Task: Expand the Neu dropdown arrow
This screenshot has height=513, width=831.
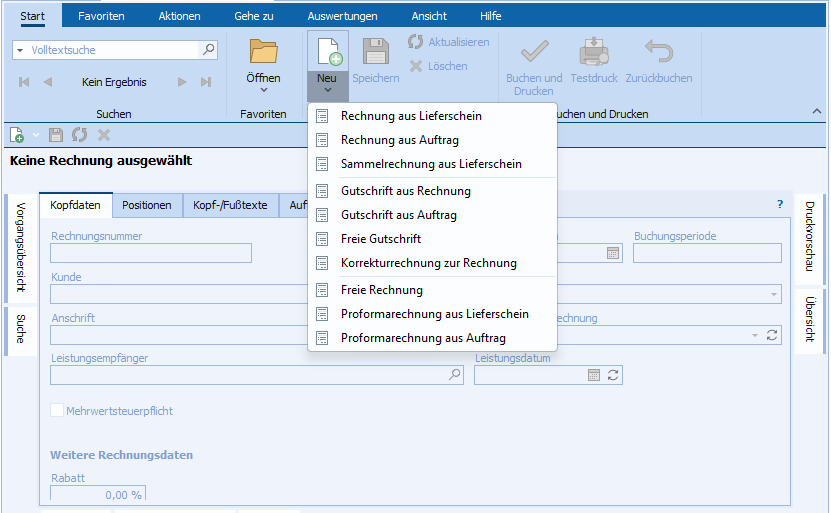Action: point(327,91)
